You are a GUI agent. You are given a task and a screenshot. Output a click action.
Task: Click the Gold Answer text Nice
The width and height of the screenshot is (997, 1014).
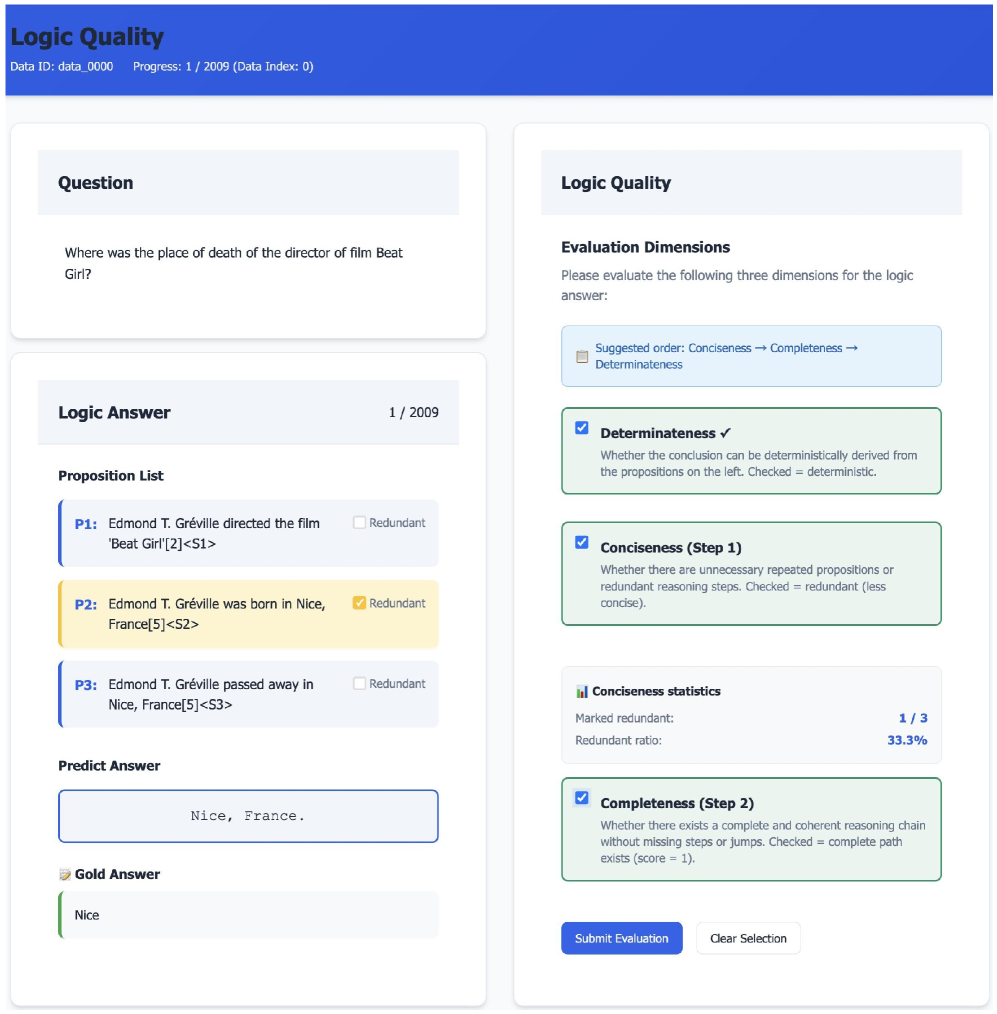(87, 915)
